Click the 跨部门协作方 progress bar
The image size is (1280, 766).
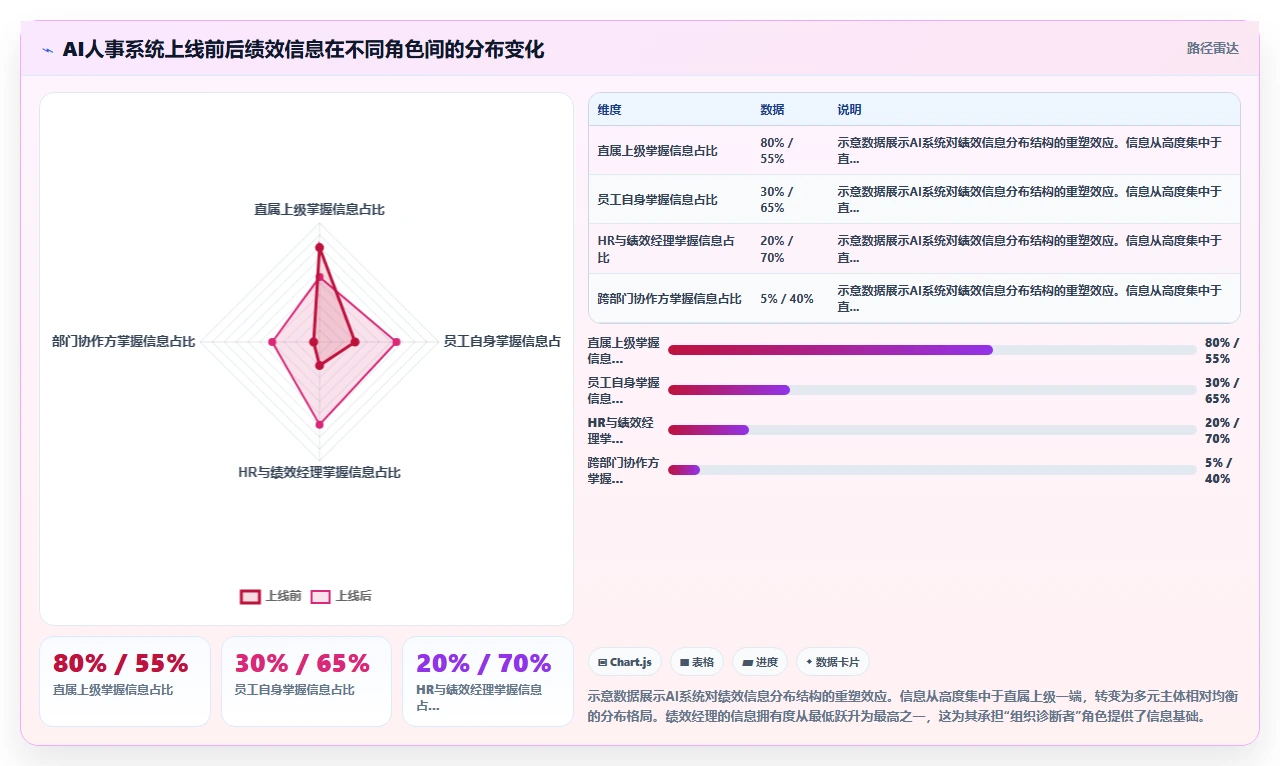pos(932,470)
